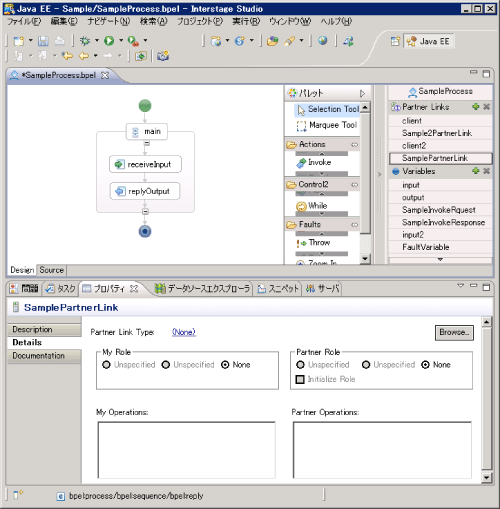Click the green start node in diagram
This screenshot has width=500, height=509.
coord(145,106)
